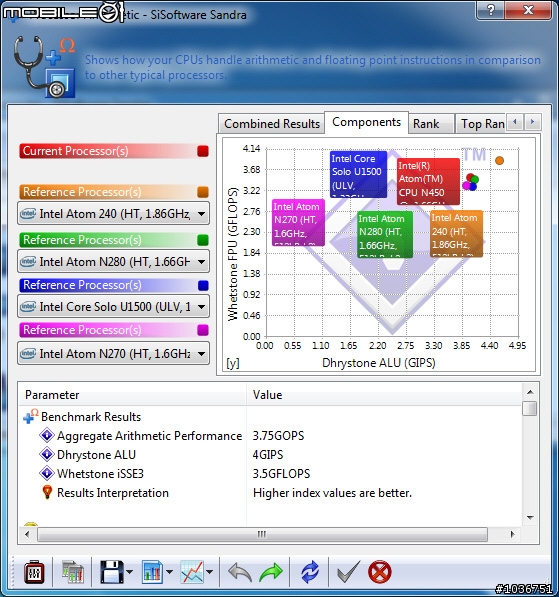Click the results list scroll up arrow
The width and height of the screenshot is (559, 597).
[x=530, y=392]
